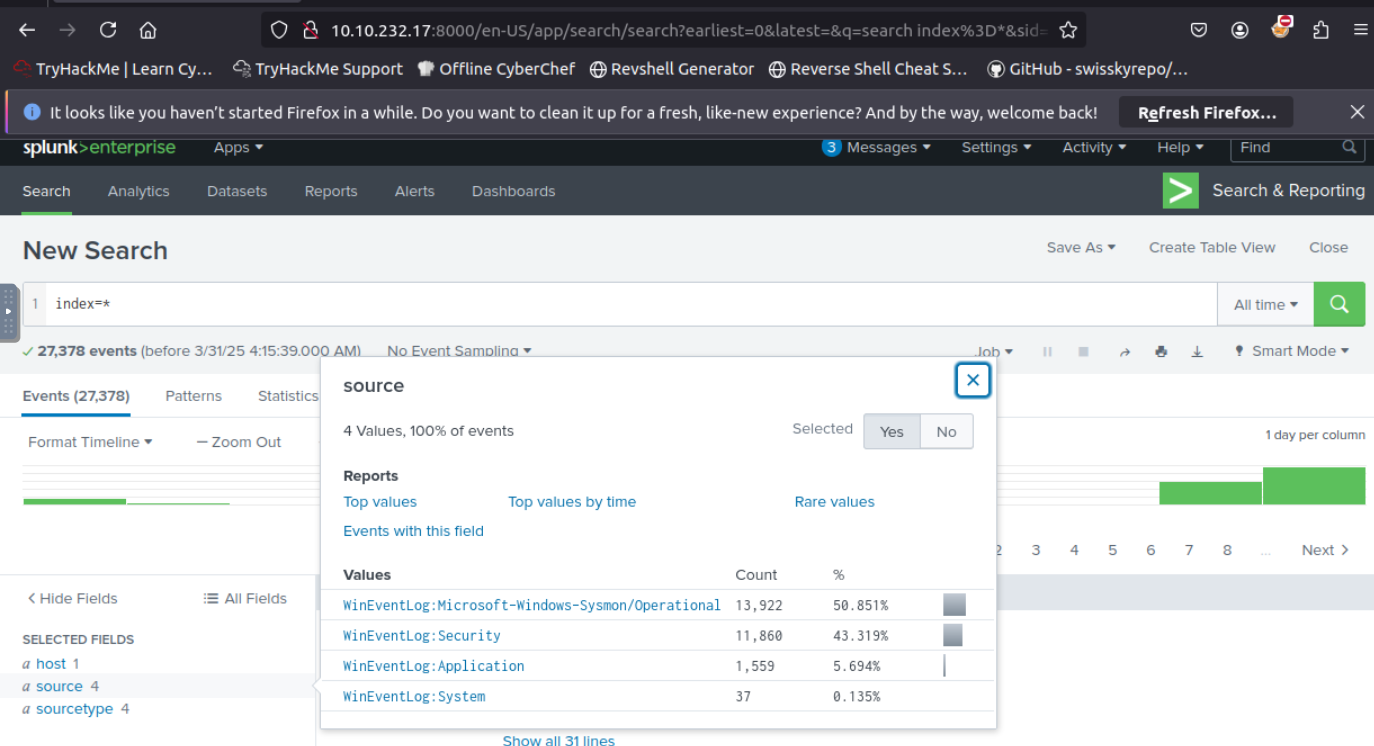This screenshot has width=1374, height=746.
Task: Click the Export results download icon
Action: point(1197,352)
